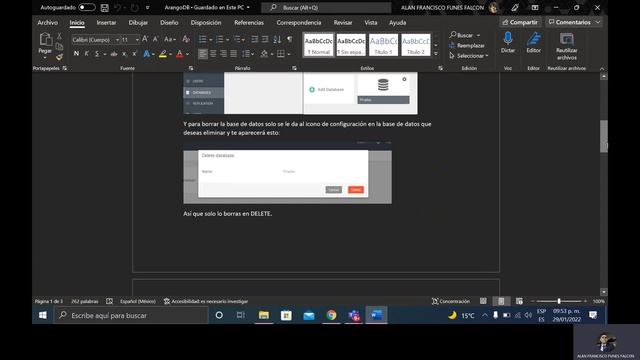Open Reutilizar archivos pane

(x=567, y=46)
